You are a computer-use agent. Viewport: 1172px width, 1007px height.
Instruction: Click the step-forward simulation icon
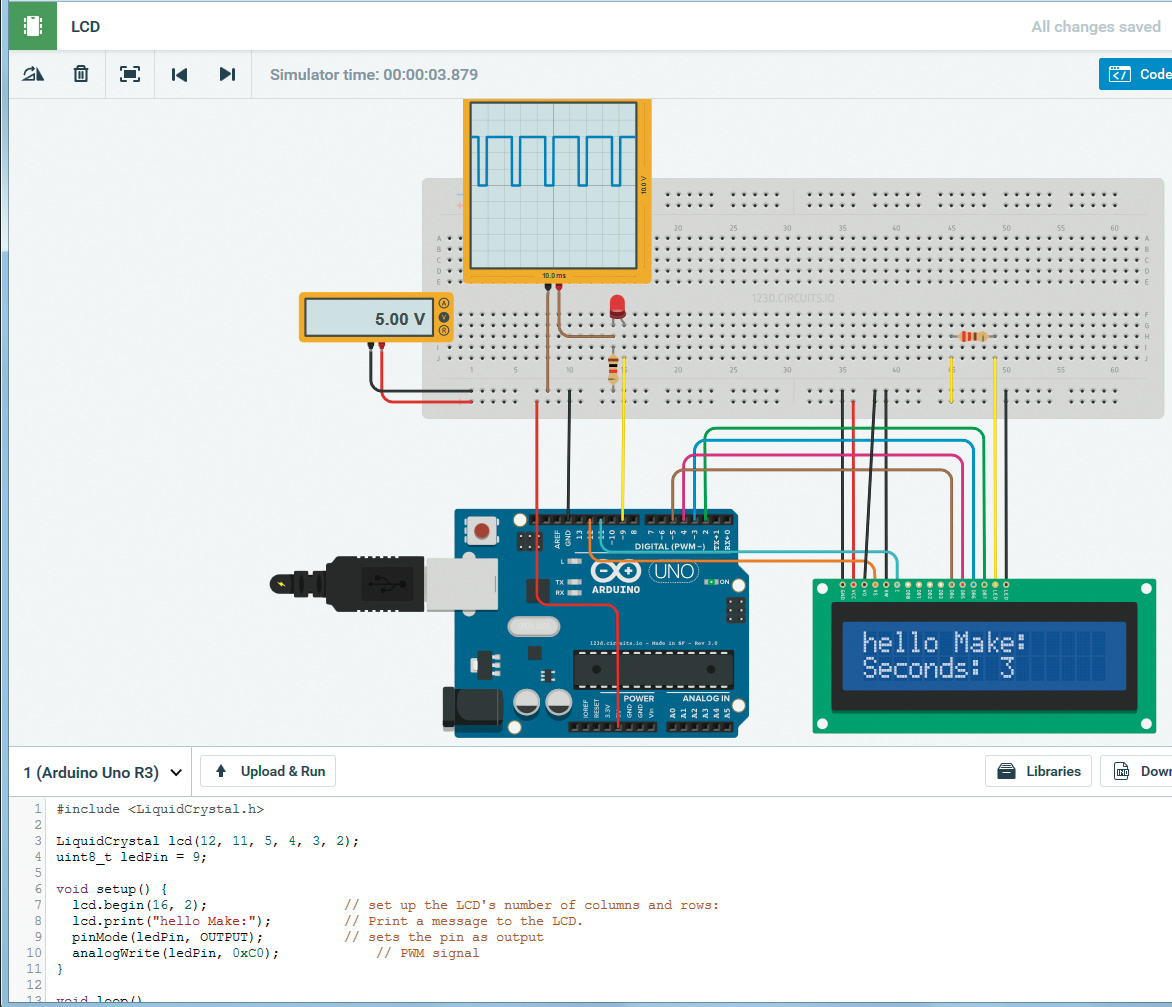click(227, 74)
